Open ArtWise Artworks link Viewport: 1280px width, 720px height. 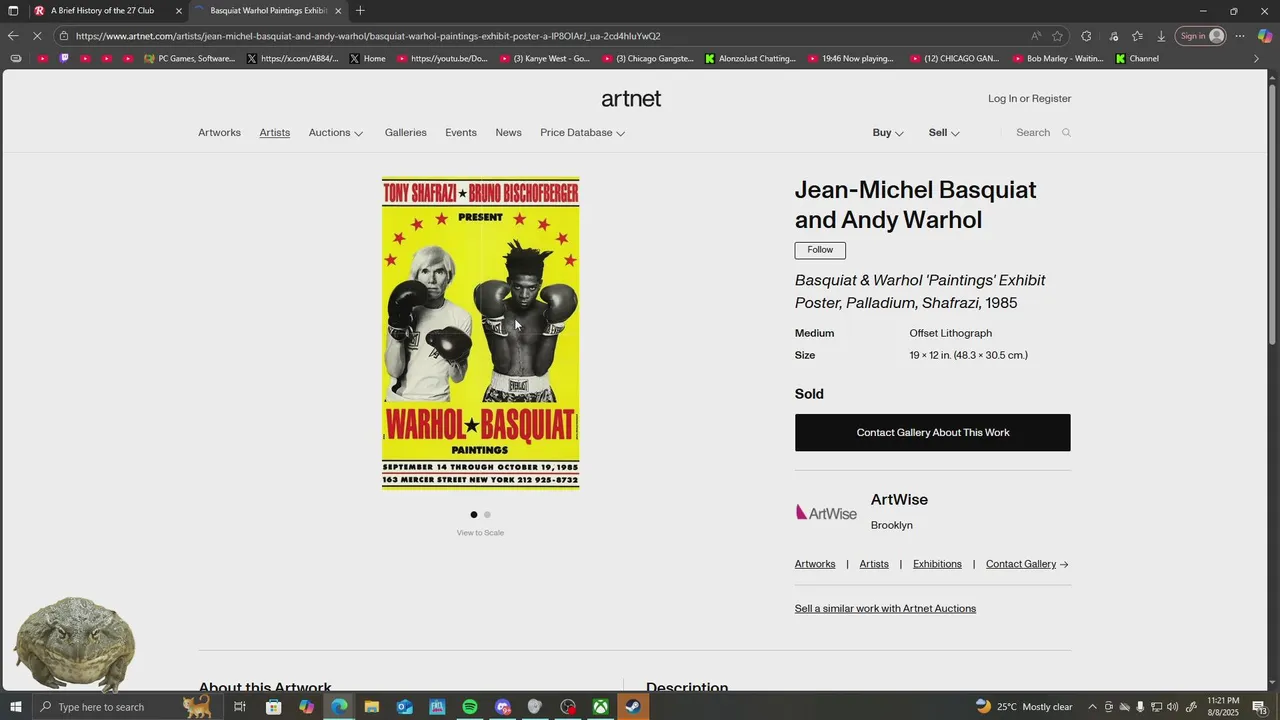coord(815,564)
